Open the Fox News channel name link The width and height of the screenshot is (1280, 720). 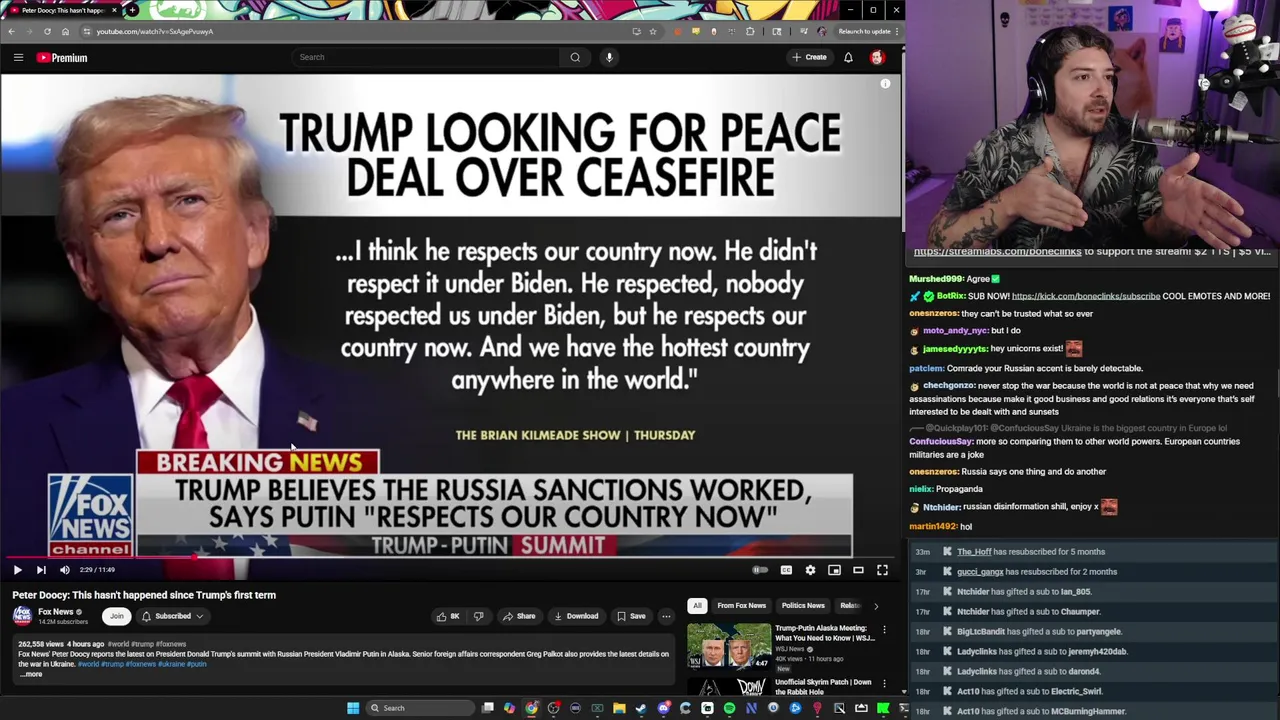[x=56, y=612]
